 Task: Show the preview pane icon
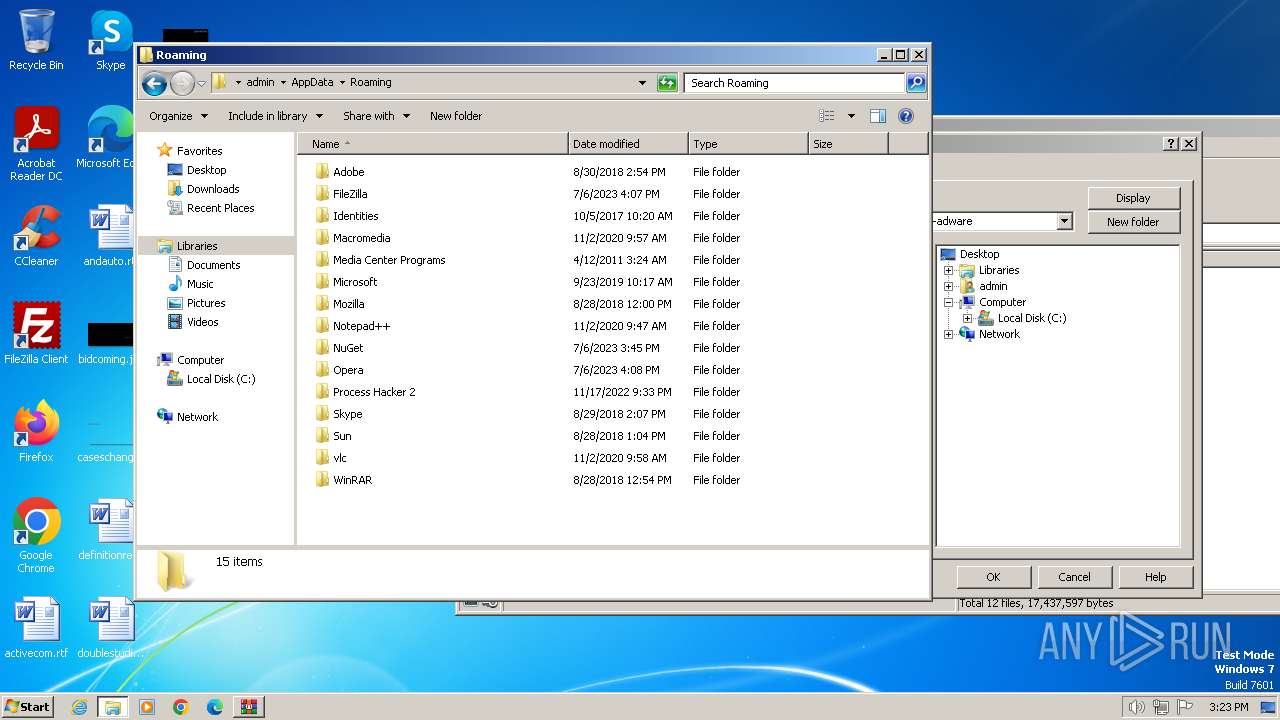click(x=878, y=116)
